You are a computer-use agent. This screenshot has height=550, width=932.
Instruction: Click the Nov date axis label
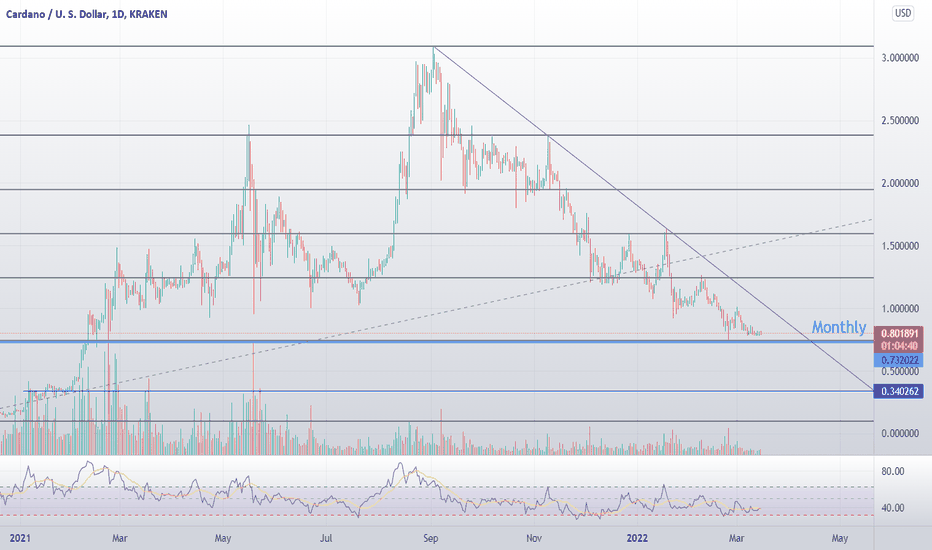[534, 538]
